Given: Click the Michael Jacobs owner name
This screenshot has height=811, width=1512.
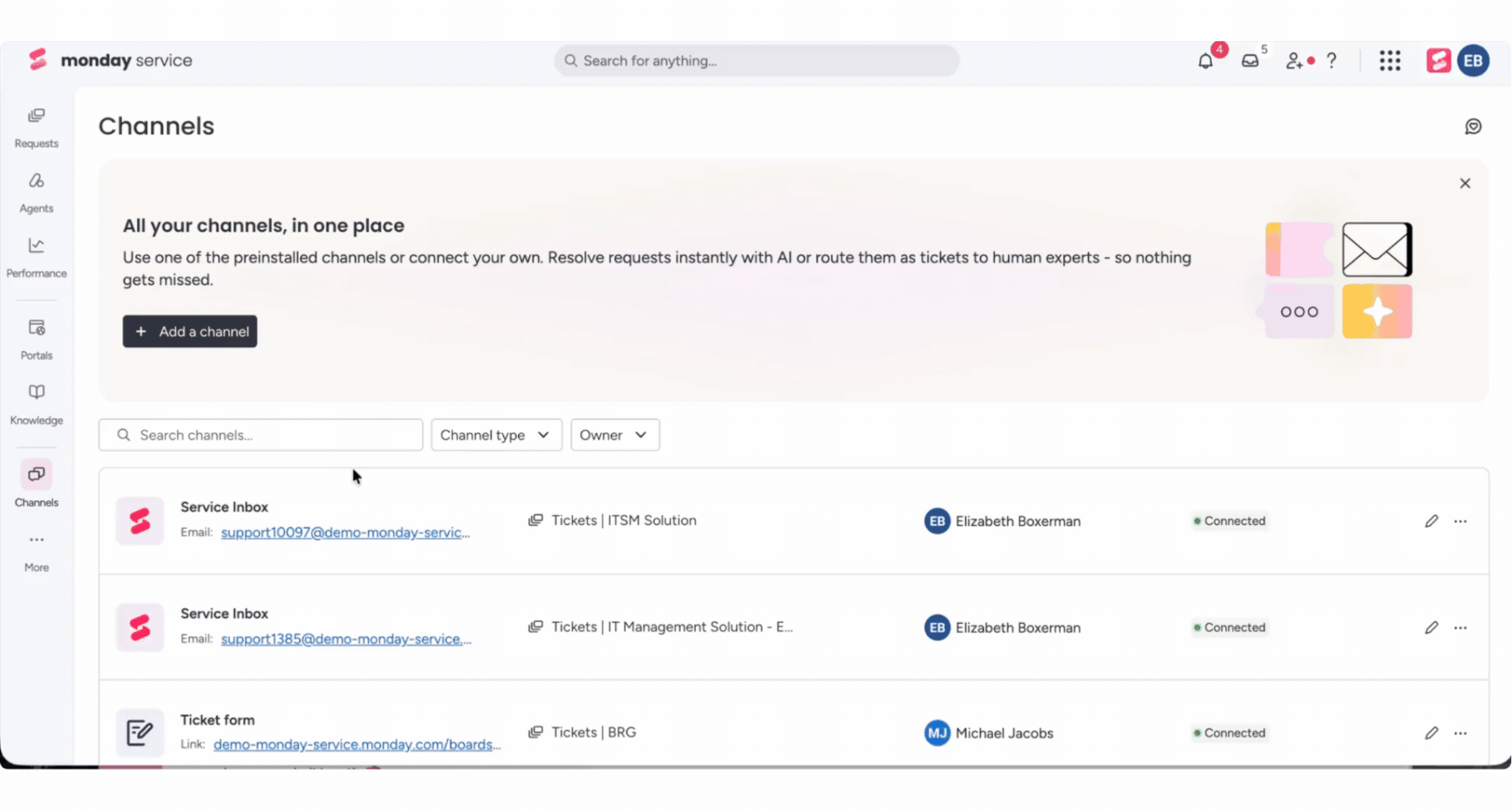Looking at the screenshot, I should (1005, 732).
